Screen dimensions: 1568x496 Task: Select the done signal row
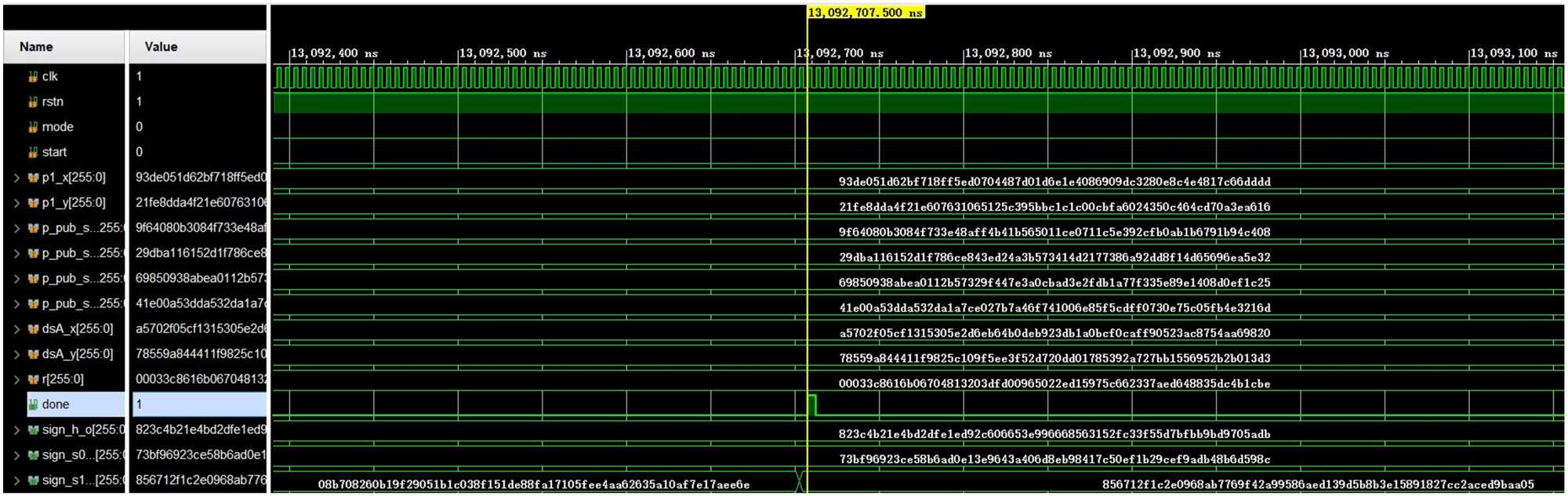click(56, 404)
